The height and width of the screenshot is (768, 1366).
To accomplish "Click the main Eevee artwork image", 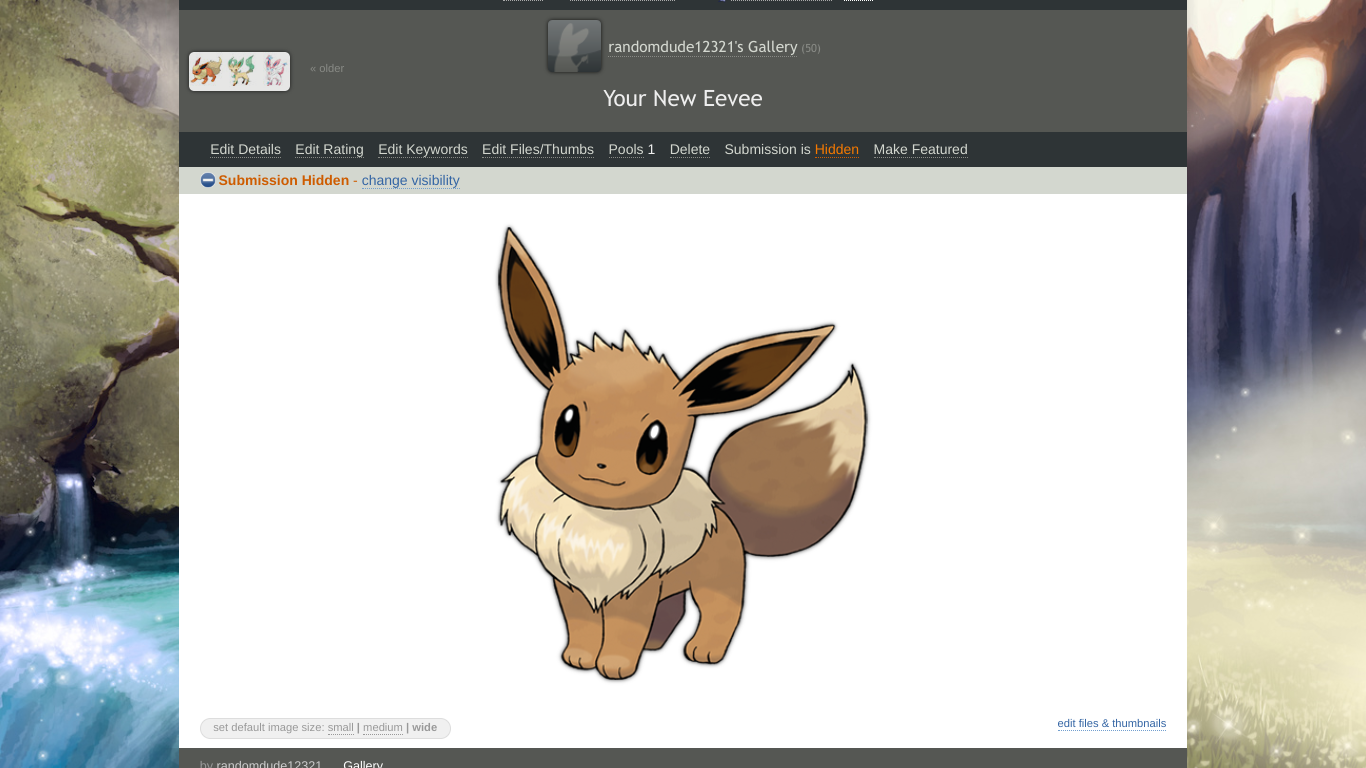I will point(682,453).
